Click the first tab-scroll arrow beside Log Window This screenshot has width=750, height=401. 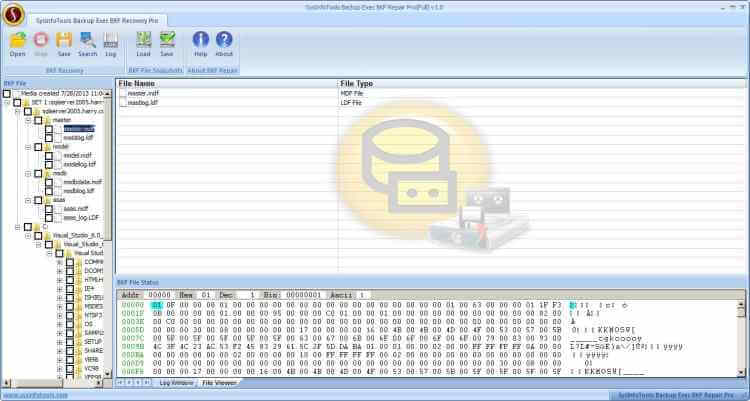coord(121,383)
